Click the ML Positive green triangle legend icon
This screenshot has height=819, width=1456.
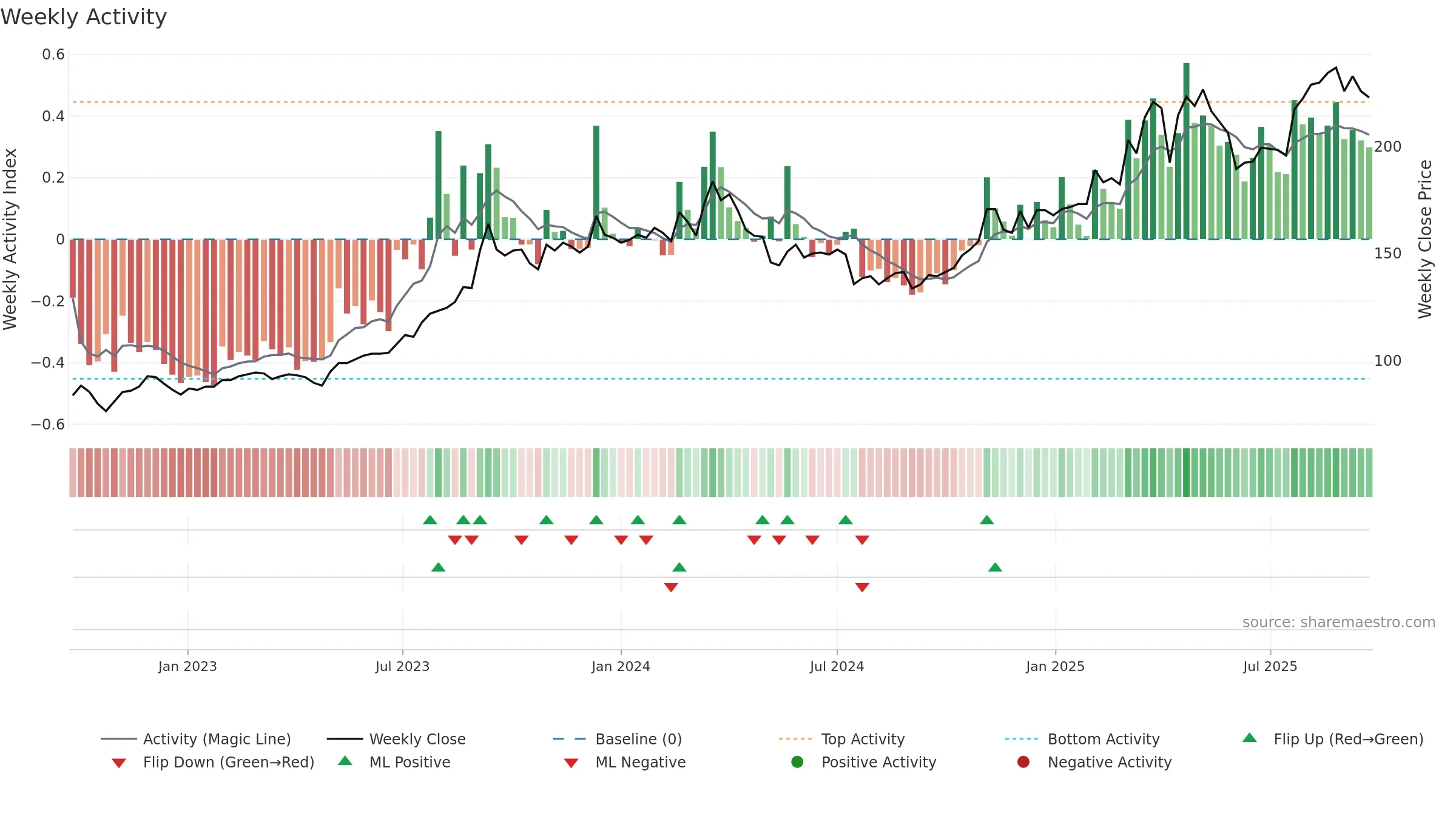(345, 761)
